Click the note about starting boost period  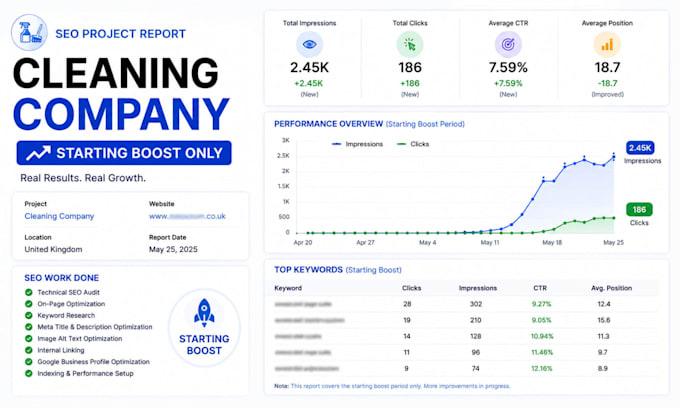point(392,386)
